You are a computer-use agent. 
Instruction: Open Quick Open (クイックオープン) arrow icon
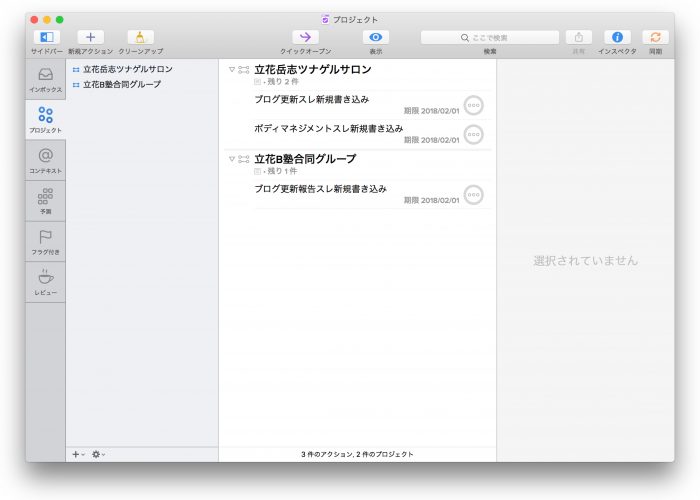pyautogui.click(x=305, y=37)
